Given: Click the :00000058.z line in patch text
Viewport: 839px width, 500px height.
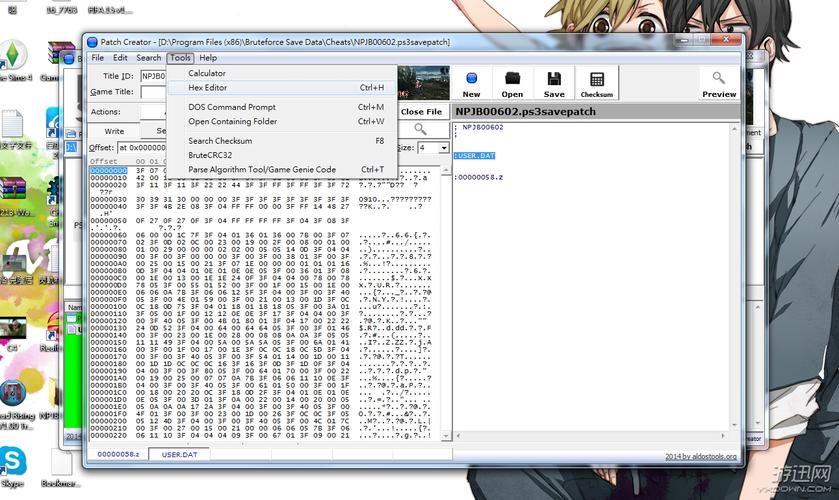Looking at the screenshot, I should pyautogui.click(x=478, y=177).
